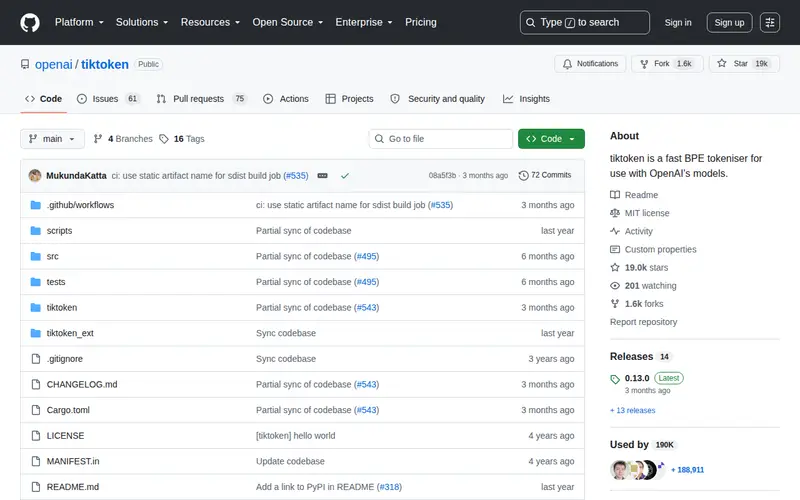Fork the repository
The height and width of the screenshot is (500, 800).
tap(667, 64)
